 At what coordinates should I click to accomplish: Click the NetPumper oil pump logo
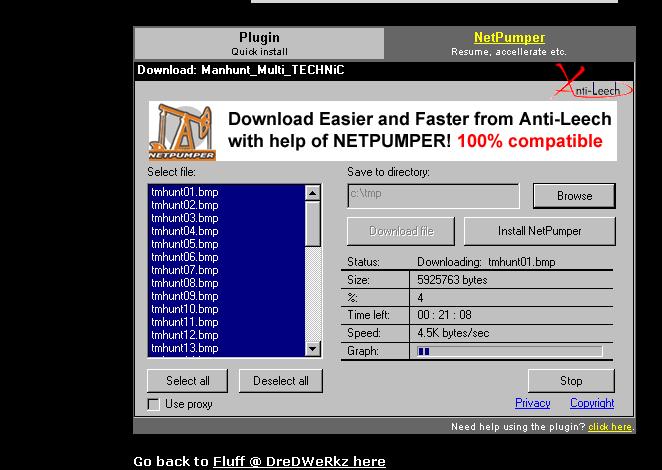point(182,132)
